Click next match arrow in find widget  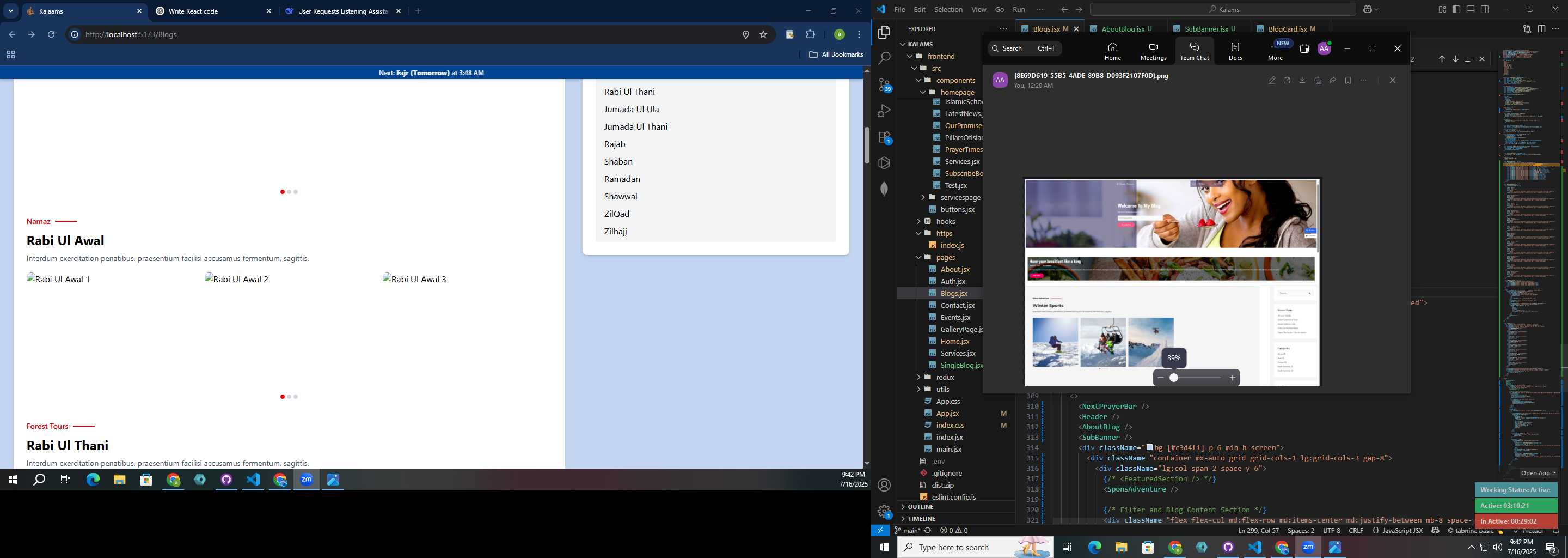tap(1455, 59)
